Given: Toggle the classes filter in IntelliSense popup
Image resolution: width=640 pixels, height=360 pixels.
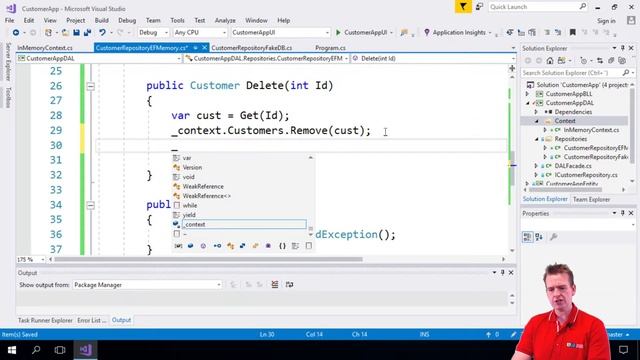Looking at the screenshot, I should pos(230,246).
